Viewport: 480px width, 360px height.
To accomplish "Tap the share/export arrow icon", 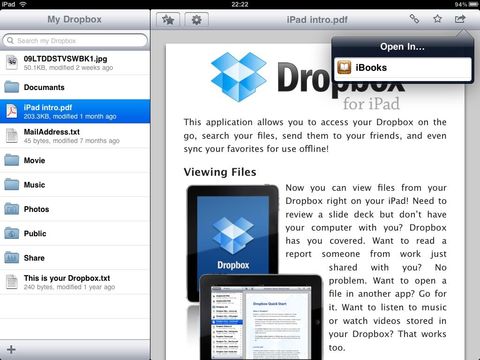I will pyautogui.click(x=460, y=19).
